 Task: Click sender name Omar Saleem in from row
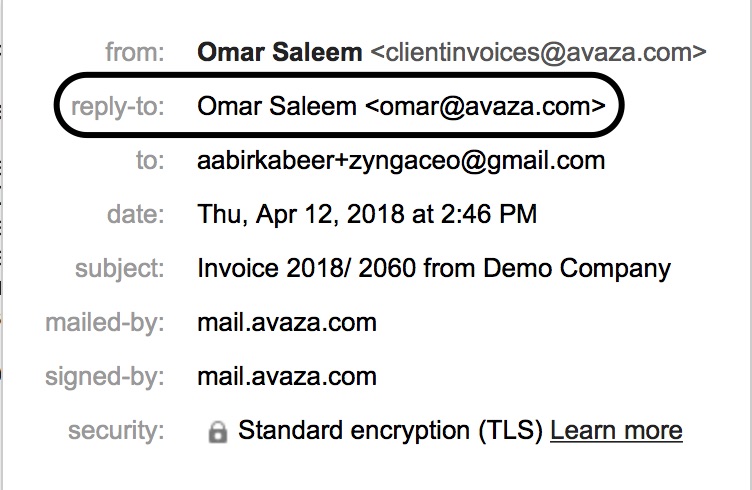click(x=280, y=52)
